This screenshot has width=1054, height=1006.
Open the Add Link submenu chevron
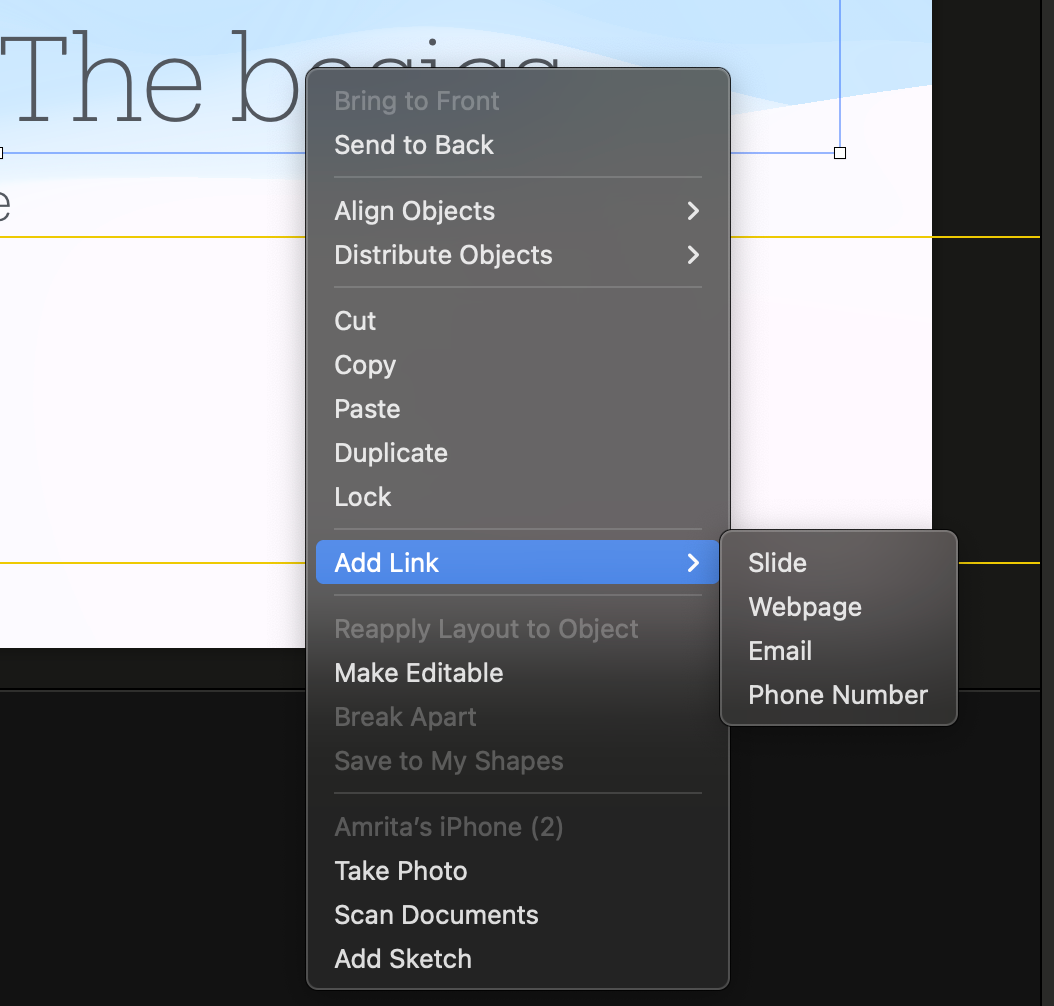[693, 562]
